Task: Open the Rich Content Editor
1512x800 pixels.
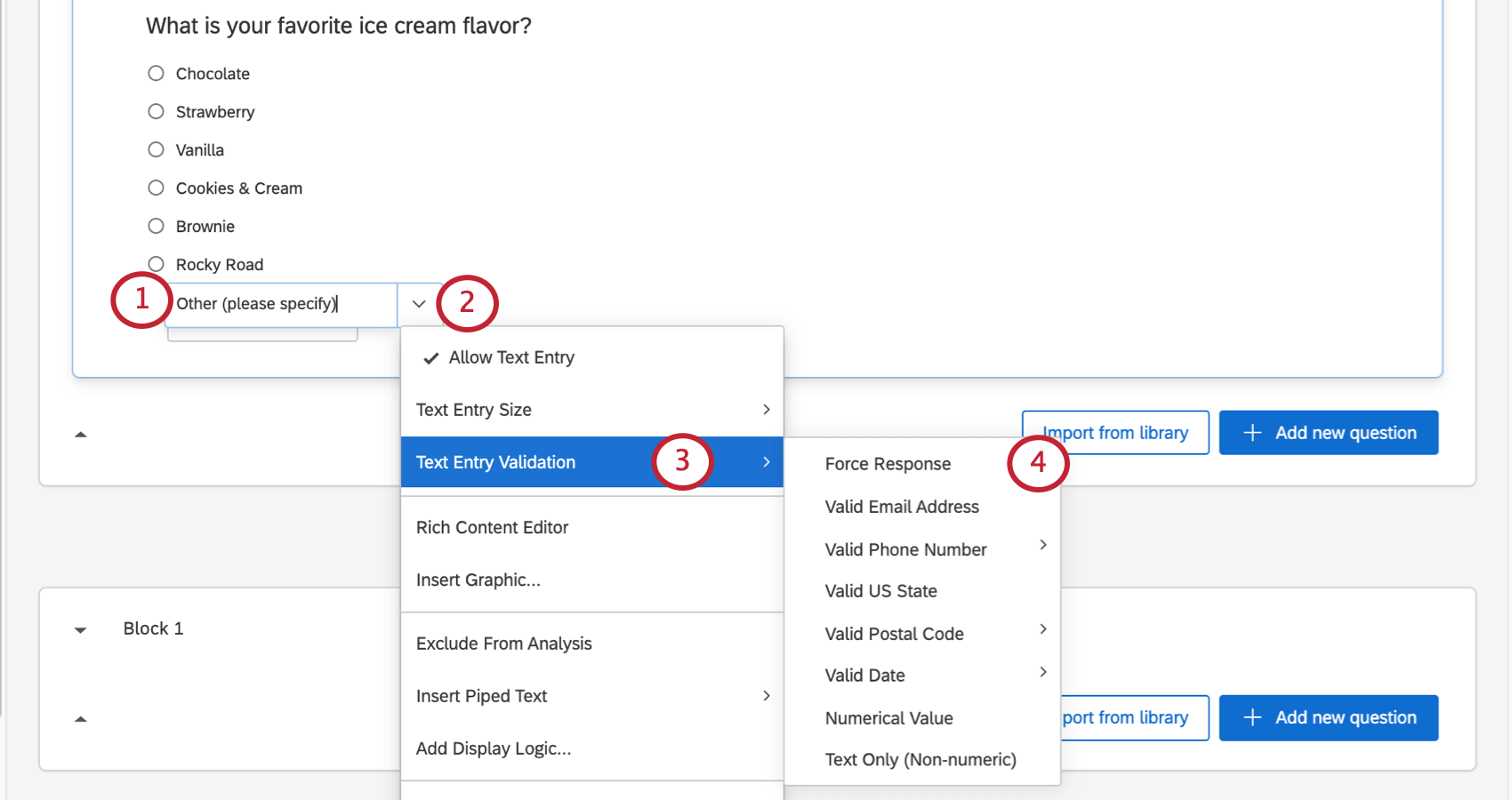Action: click(x=493, y=527)
